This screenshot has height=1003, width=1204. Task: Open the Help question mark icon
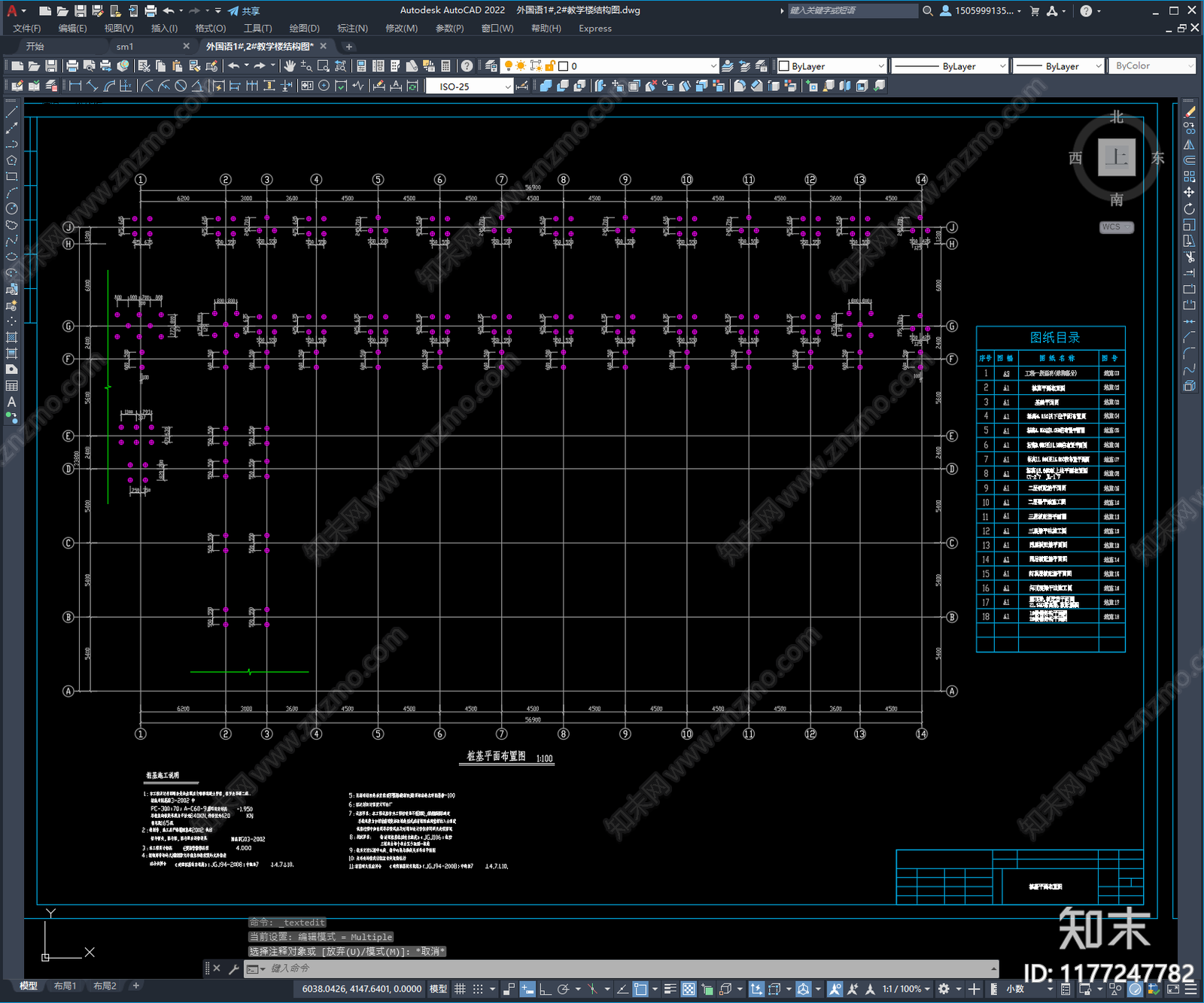click(x=467, y=66)
